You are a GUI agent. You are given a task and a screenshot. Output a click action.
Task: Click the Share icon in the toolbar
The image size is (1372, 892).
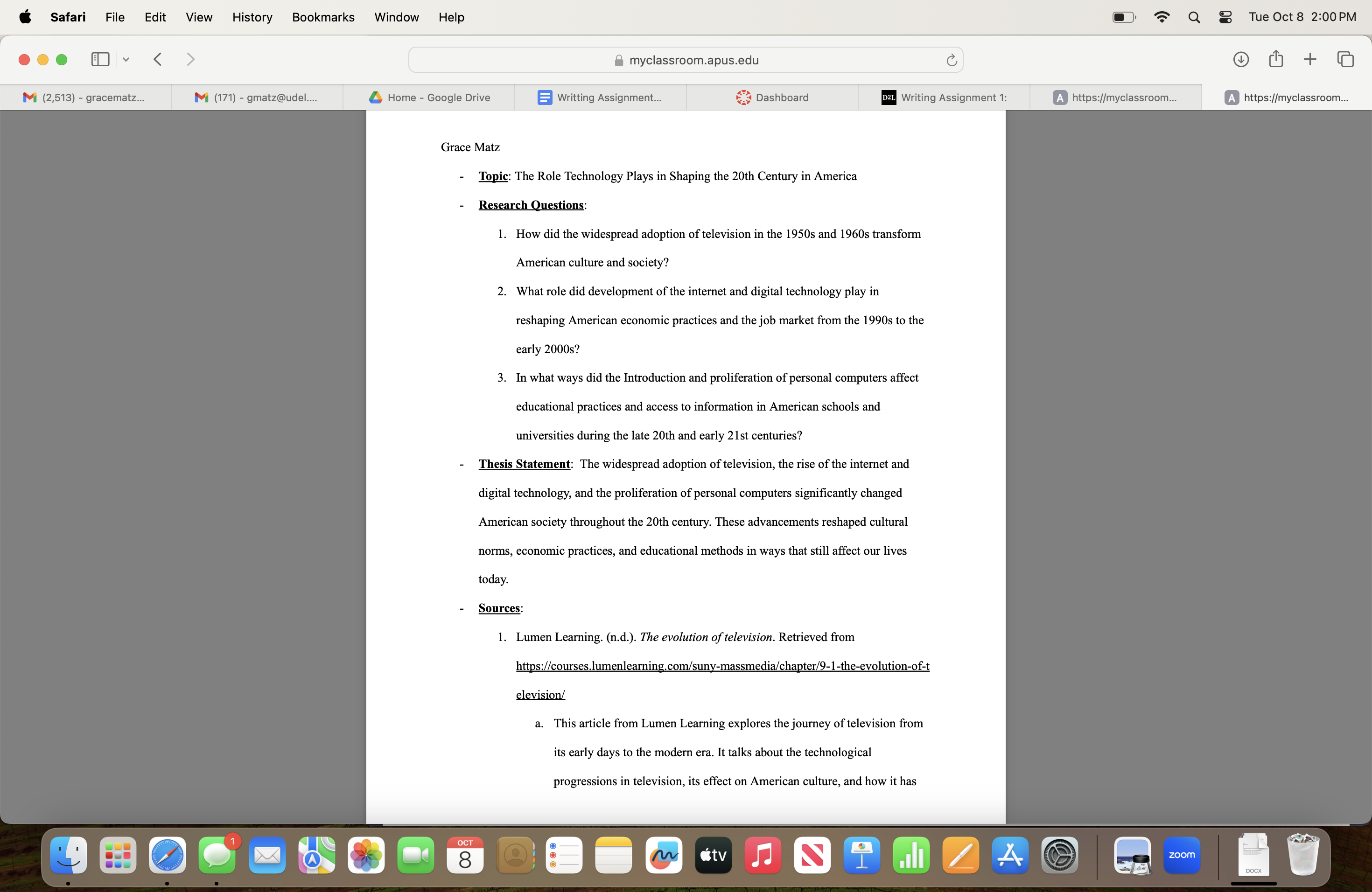(x=1276, y=59)
